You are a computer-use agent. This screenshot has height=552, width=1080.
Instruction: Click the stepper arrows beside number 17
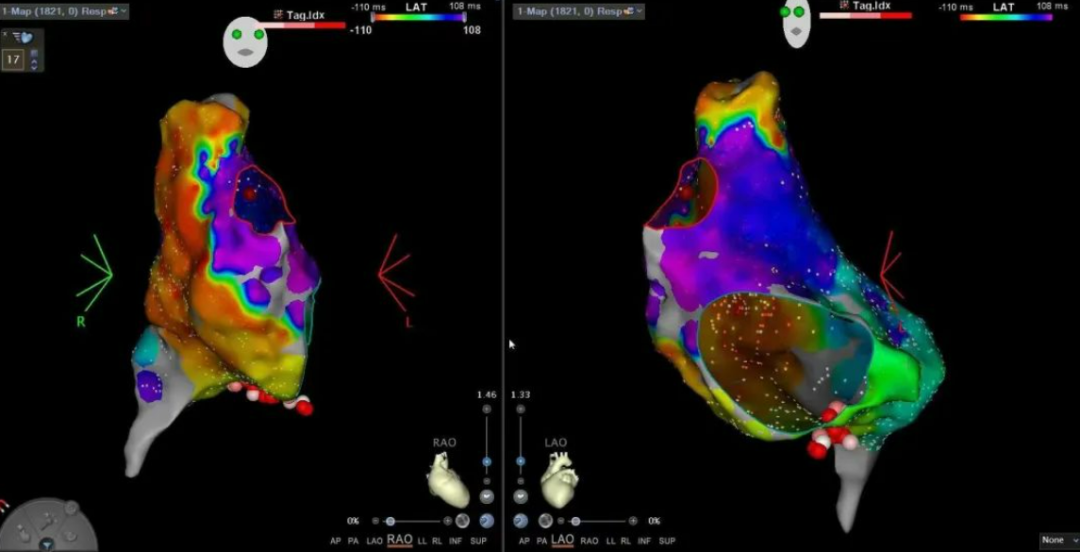[35, 59]
